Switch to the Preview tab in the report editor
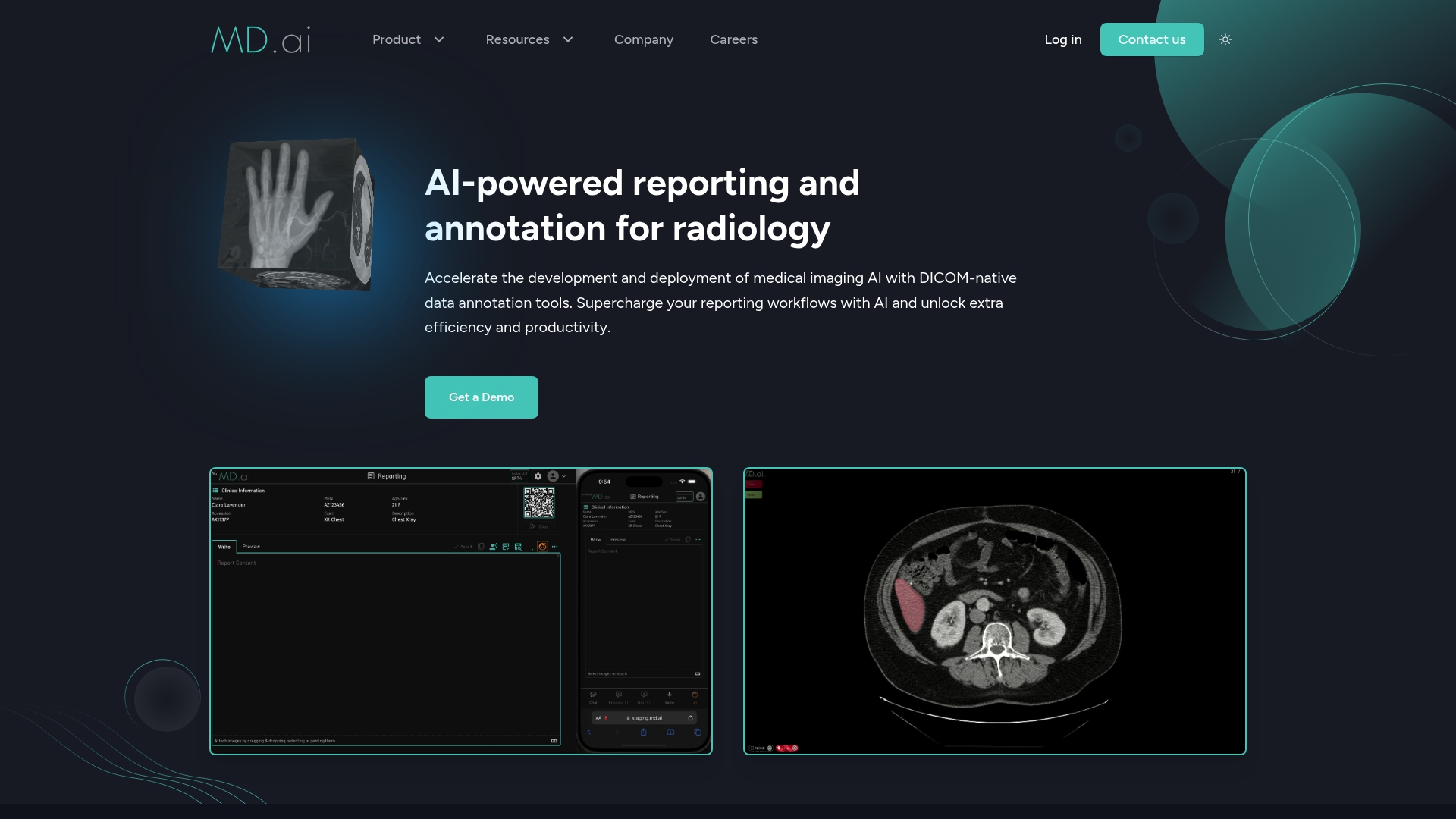The image size is (1456, 819). [x=251, y=547]
